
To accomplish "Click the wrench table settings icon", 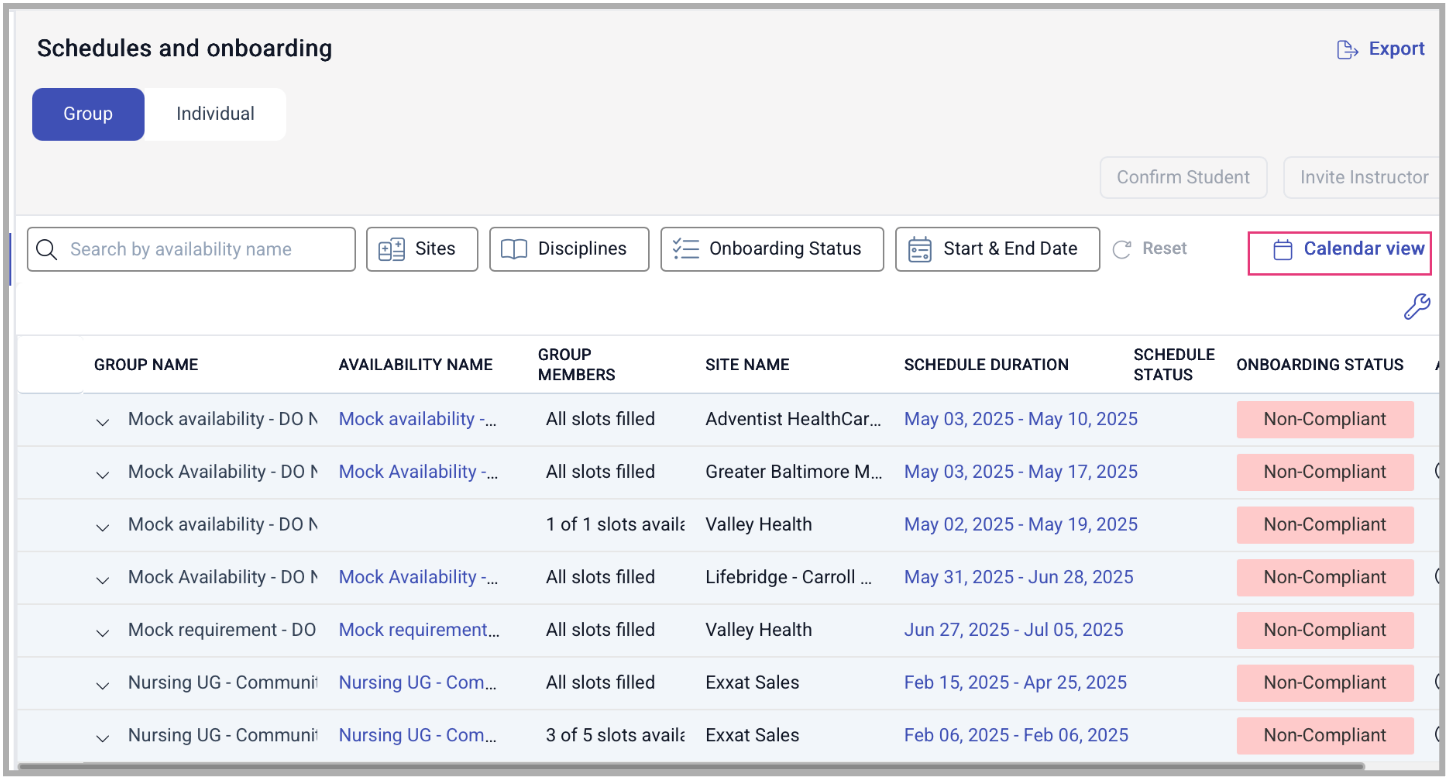I will [x=1417, y=307].
